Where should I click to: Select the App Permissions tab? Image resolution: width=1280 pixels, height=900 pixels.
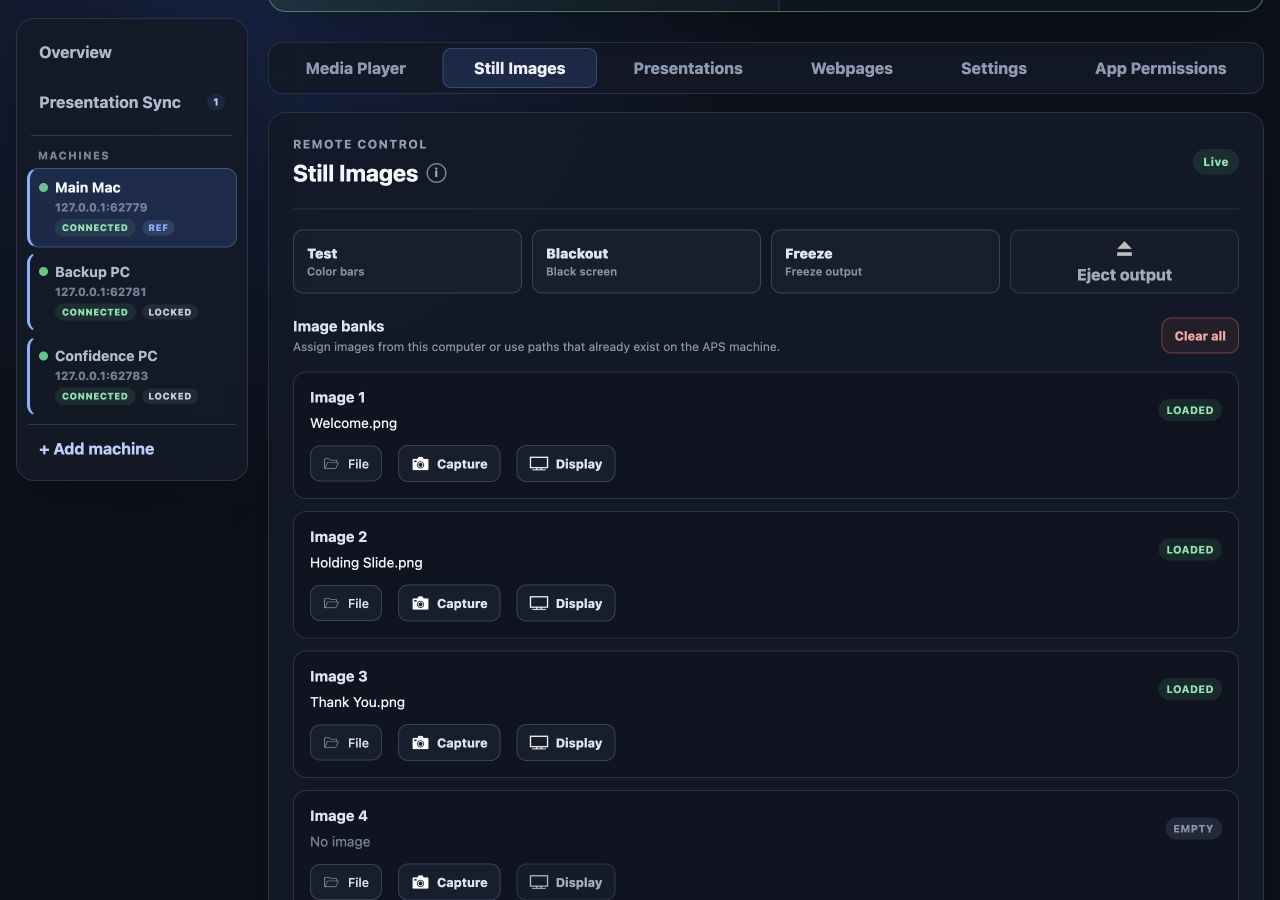click(x=1160, y=68)
